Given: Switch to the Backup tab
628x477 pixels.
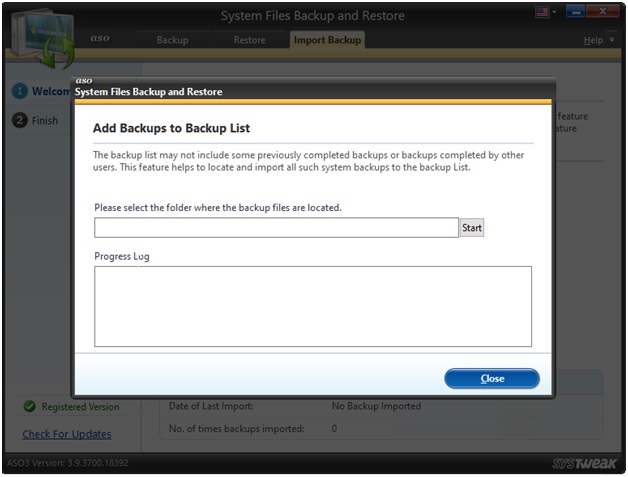Looking at the screenshot, I should pyautogui.click(x=173, y=40).
